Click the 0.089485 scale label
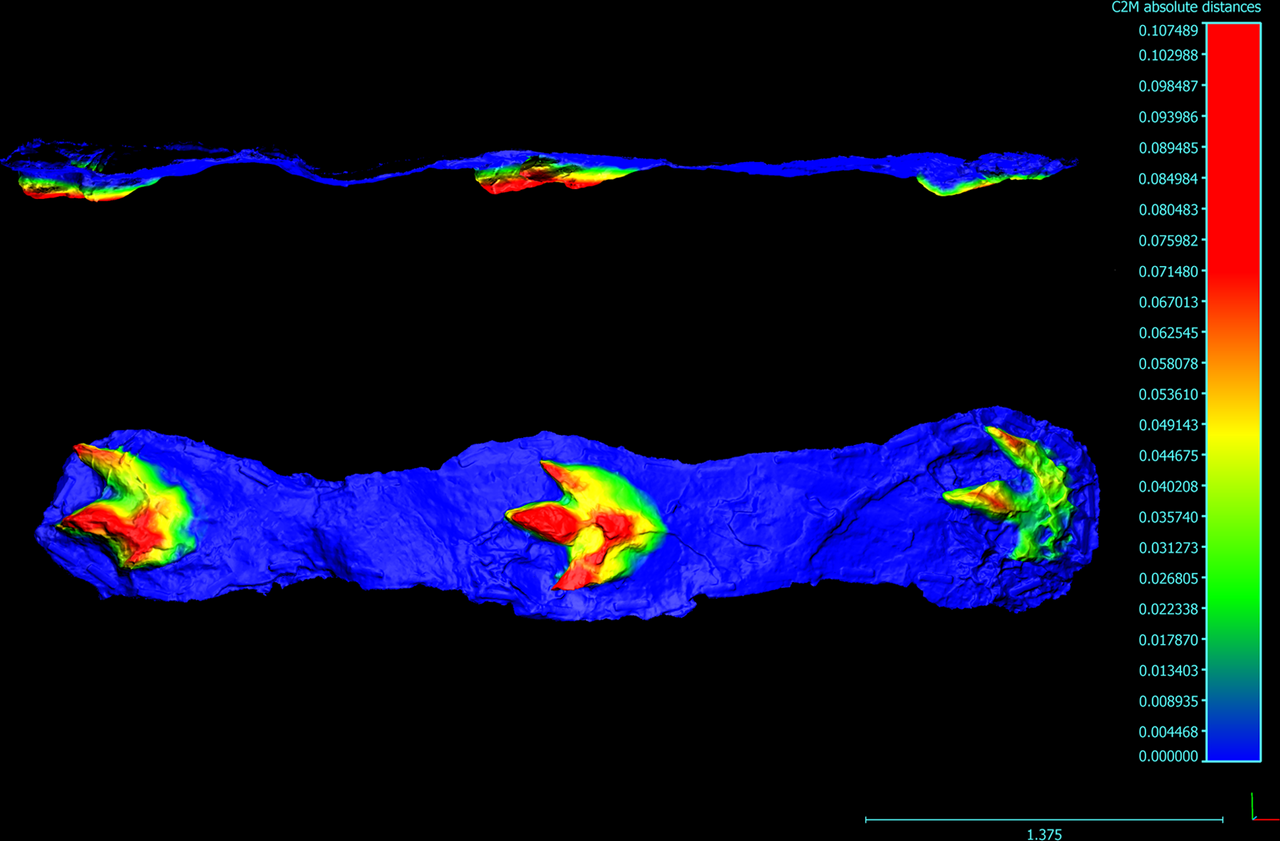 1168,148
